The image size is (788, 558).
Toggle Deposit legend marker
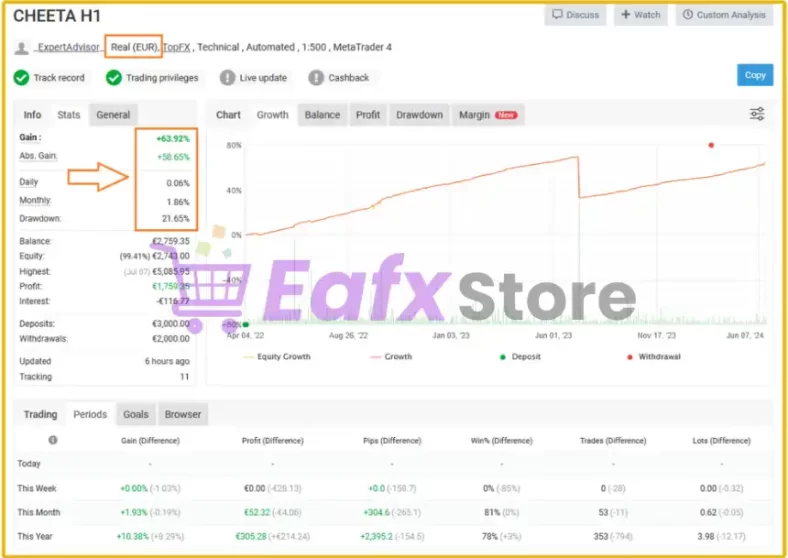(520, 356)
